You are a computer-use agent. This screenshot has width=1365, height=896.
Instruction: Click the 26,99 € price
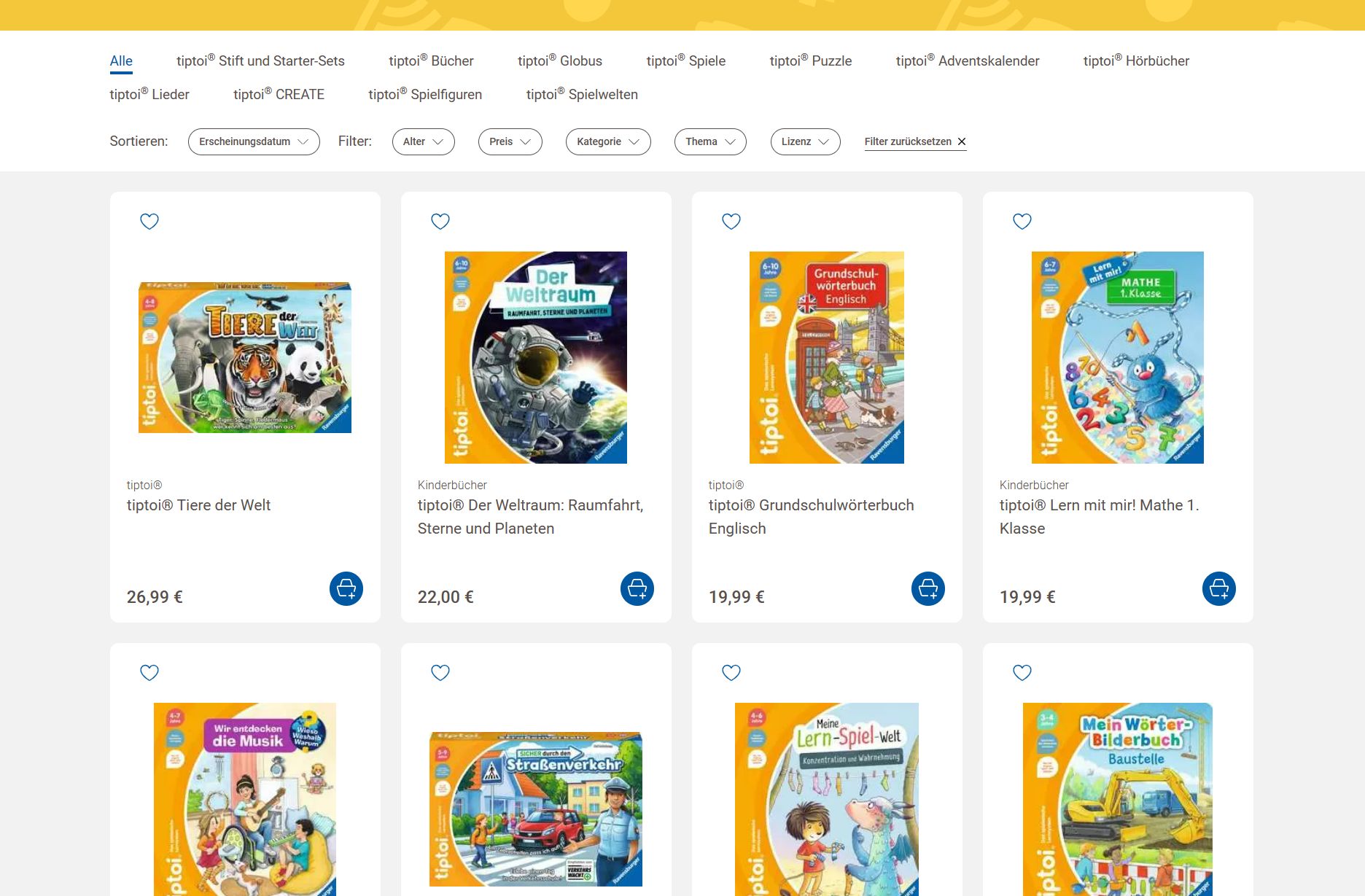(155, 597)
